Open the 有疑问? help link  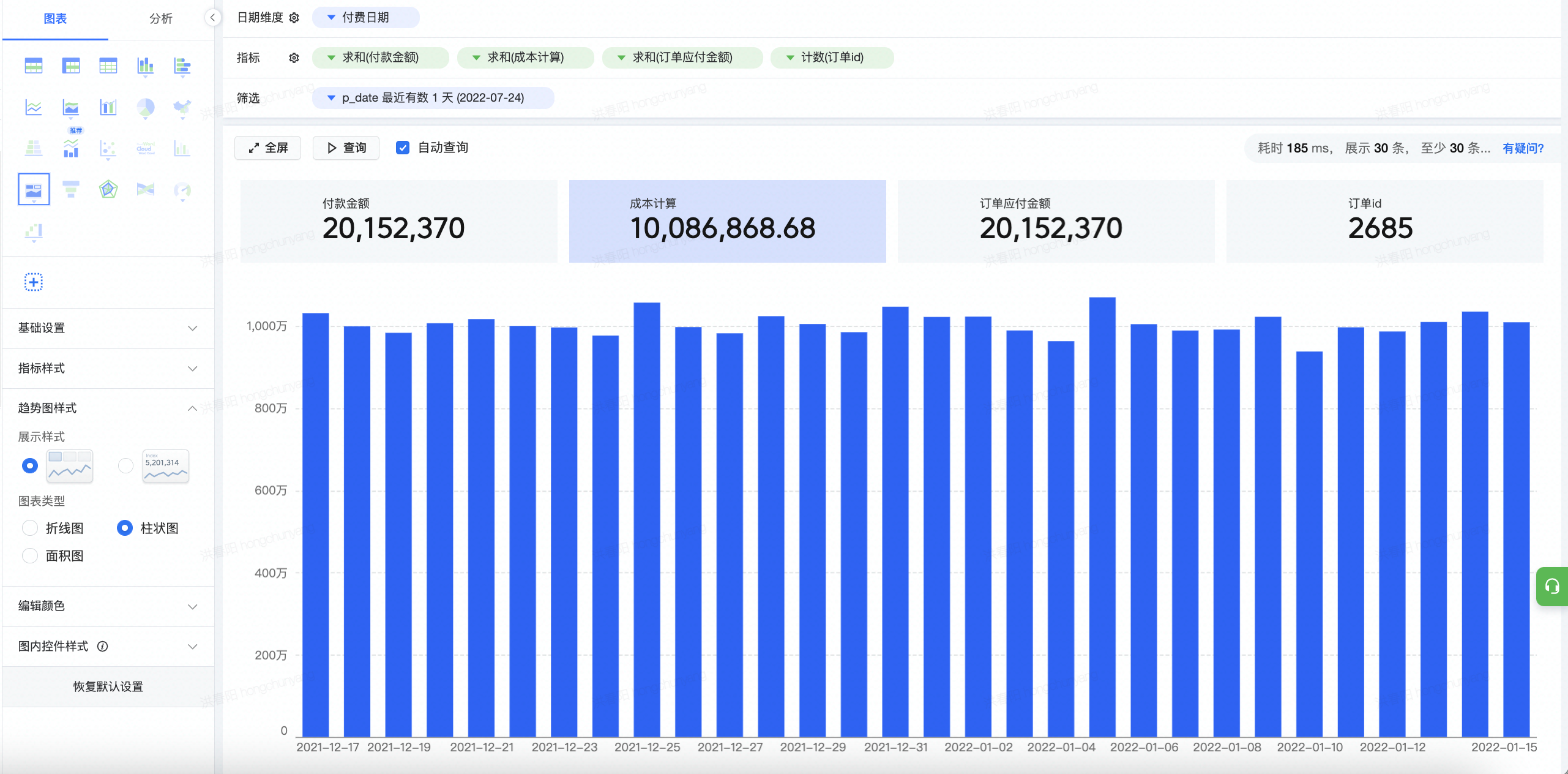click(1523, 148)
